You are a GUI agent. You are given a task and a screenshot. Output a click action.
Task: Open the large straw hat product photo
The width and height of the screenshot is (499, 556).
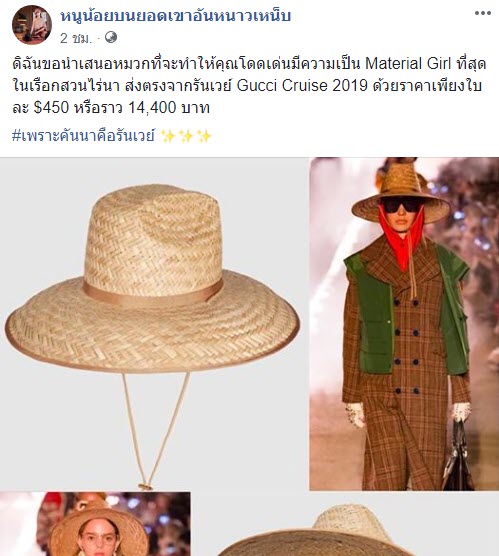click(154, 324)
